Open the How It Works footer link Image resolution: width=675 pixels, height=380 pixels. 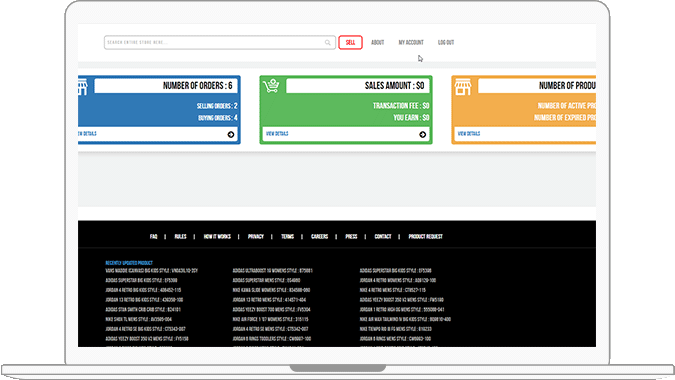tap(217, 237)
